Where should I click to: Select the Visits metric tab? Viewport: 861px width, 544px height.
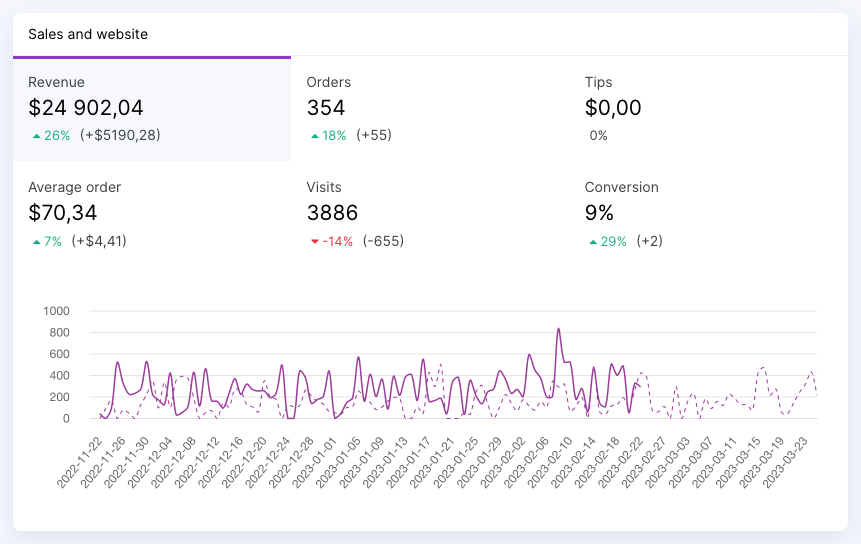430,213
